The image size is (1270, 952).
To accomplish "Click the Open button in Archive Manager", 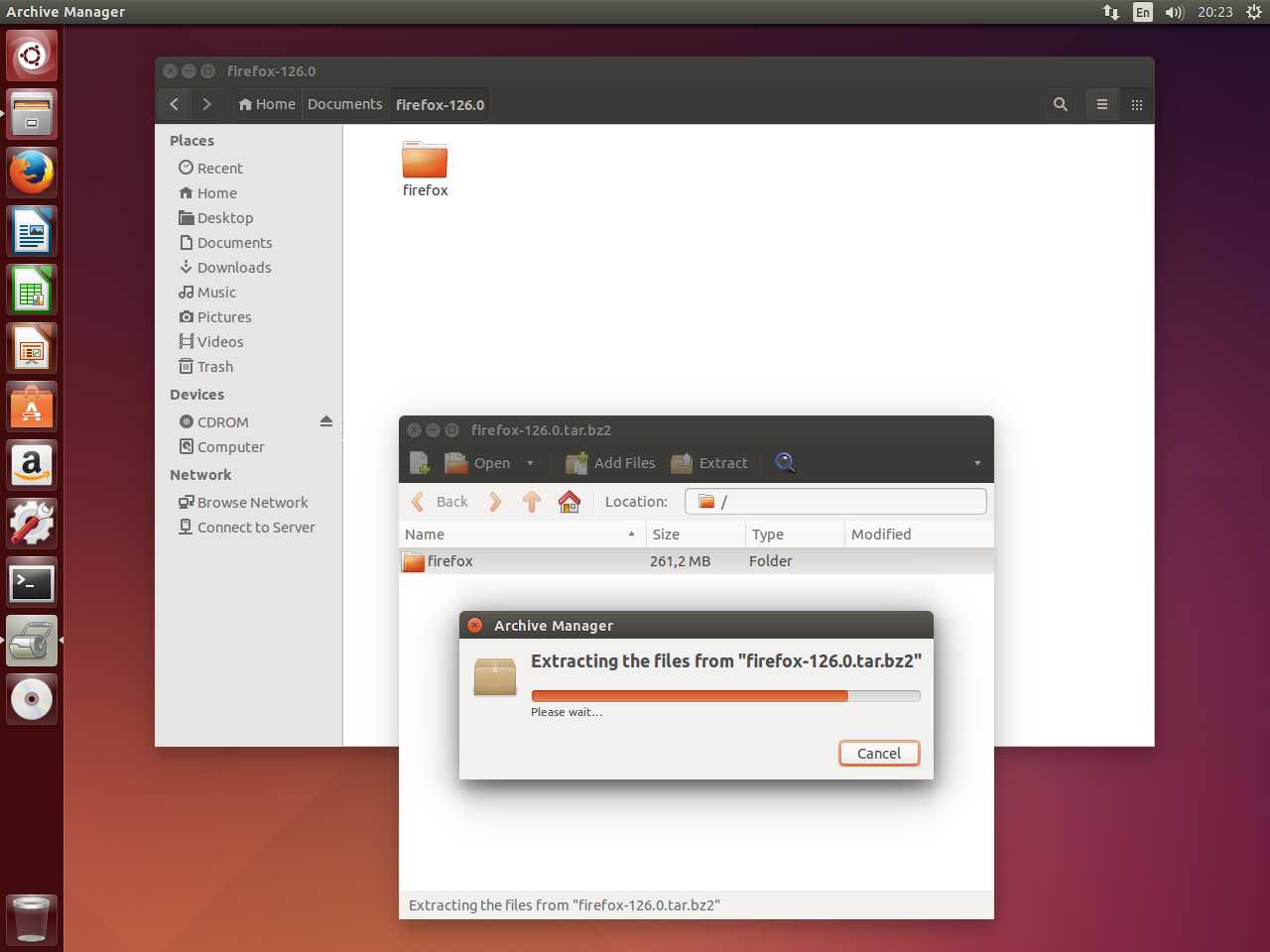I will pyautogui.click(x=478, y=463).
